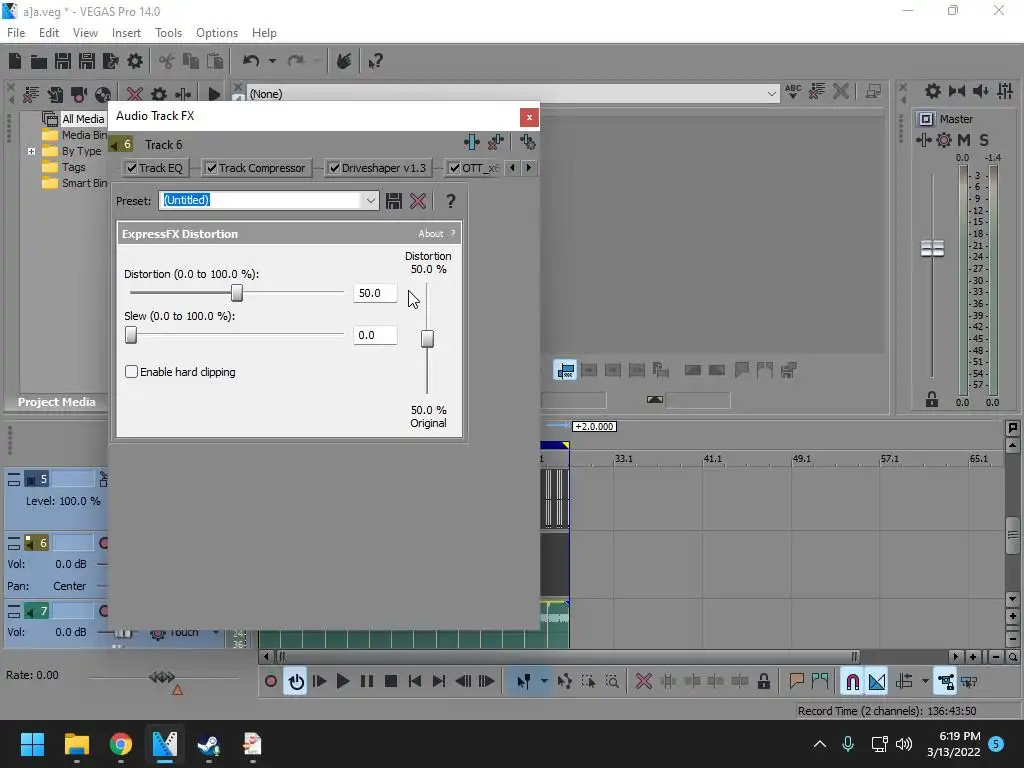Click the Distortion horizontal slider handle
1024x768 pixels.
click(237, 293)
